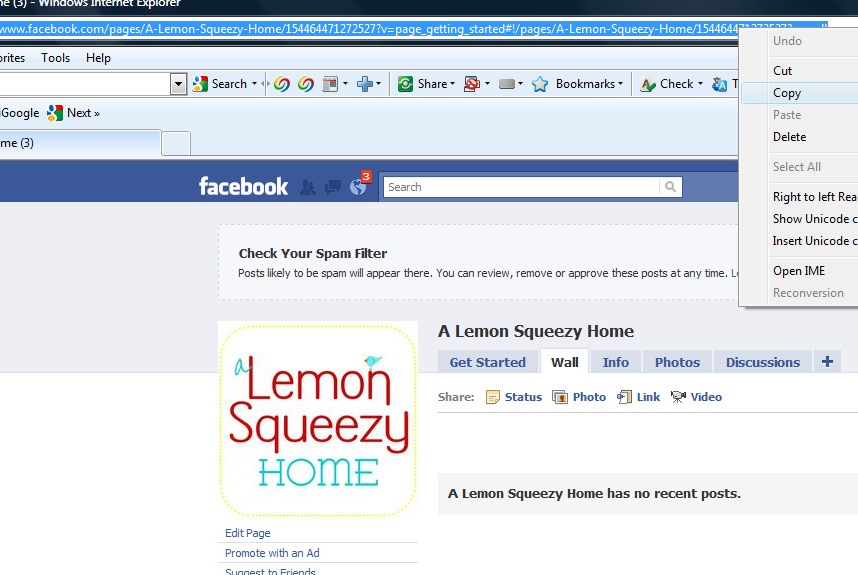
Task: Switch to the Get Started tab
Action: point(488,362)
